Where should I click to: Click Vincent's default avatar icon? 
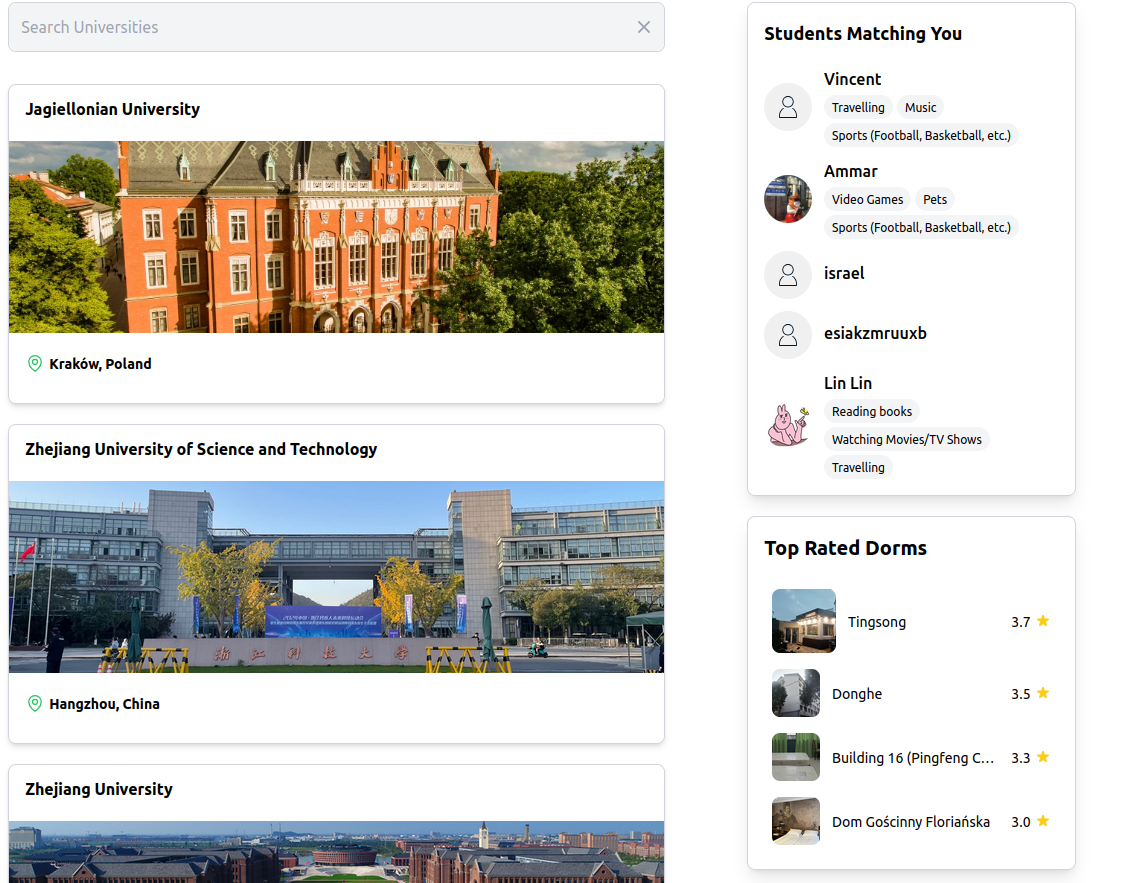click(x=788, y=108)
